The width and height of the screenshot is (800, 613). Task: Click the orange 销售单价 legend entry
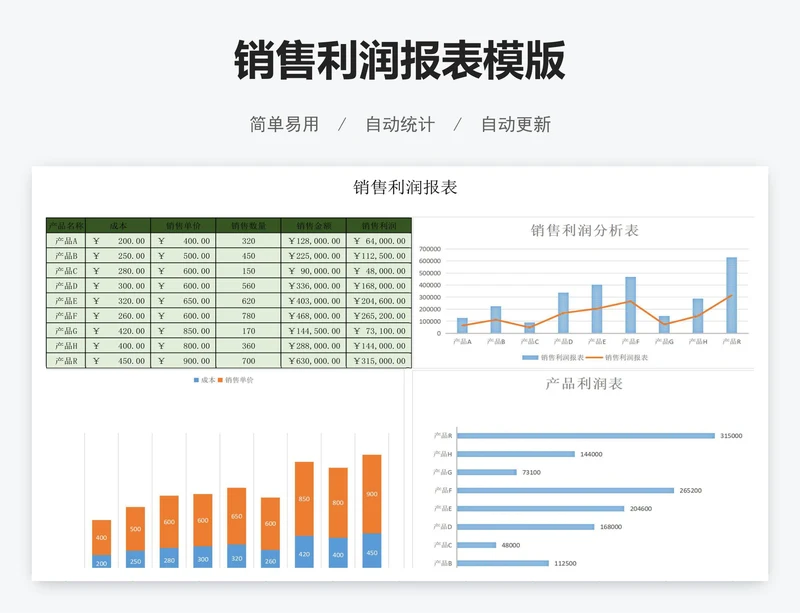[236, 380]
